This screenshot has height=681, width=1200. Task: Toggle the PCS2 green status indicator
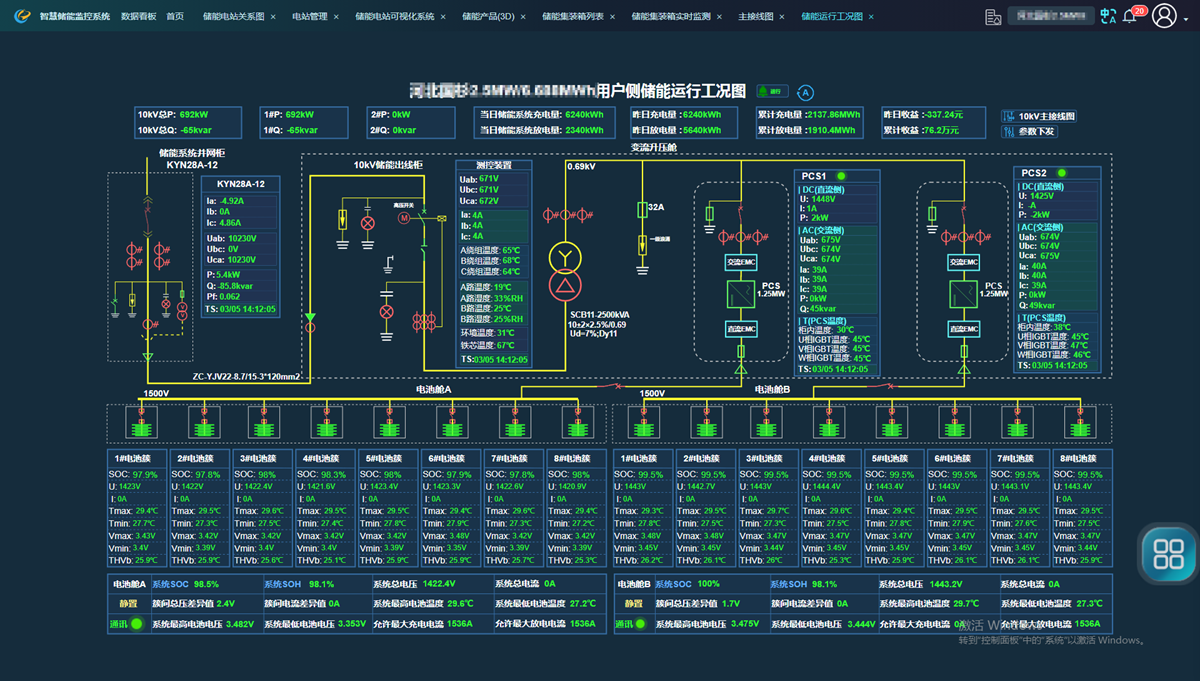tap(1061, 173)
